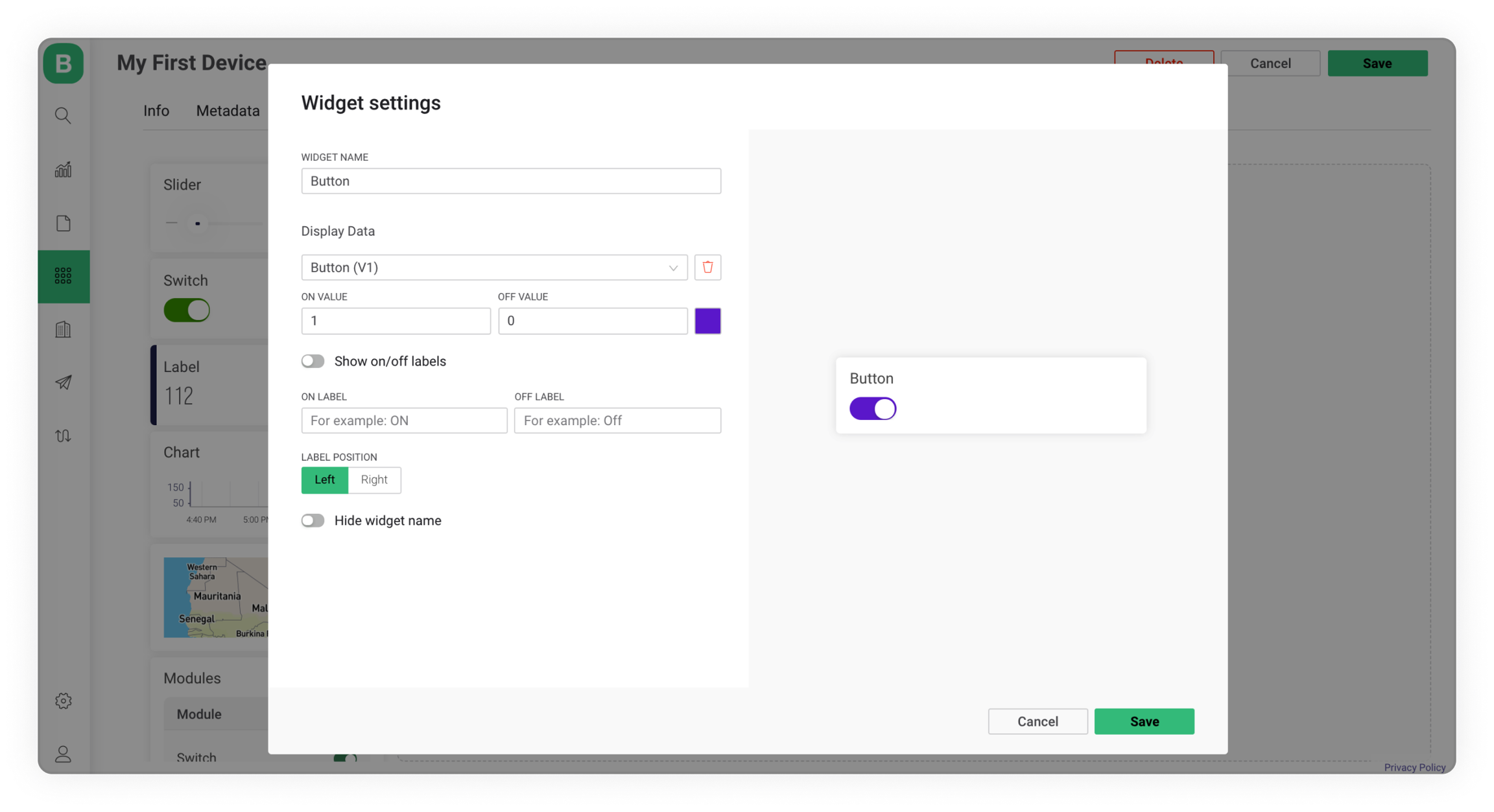Switch to the Metadata tab
This screenshot has height=812, width=1494.
pyautogui.click(x=228, y=111)
